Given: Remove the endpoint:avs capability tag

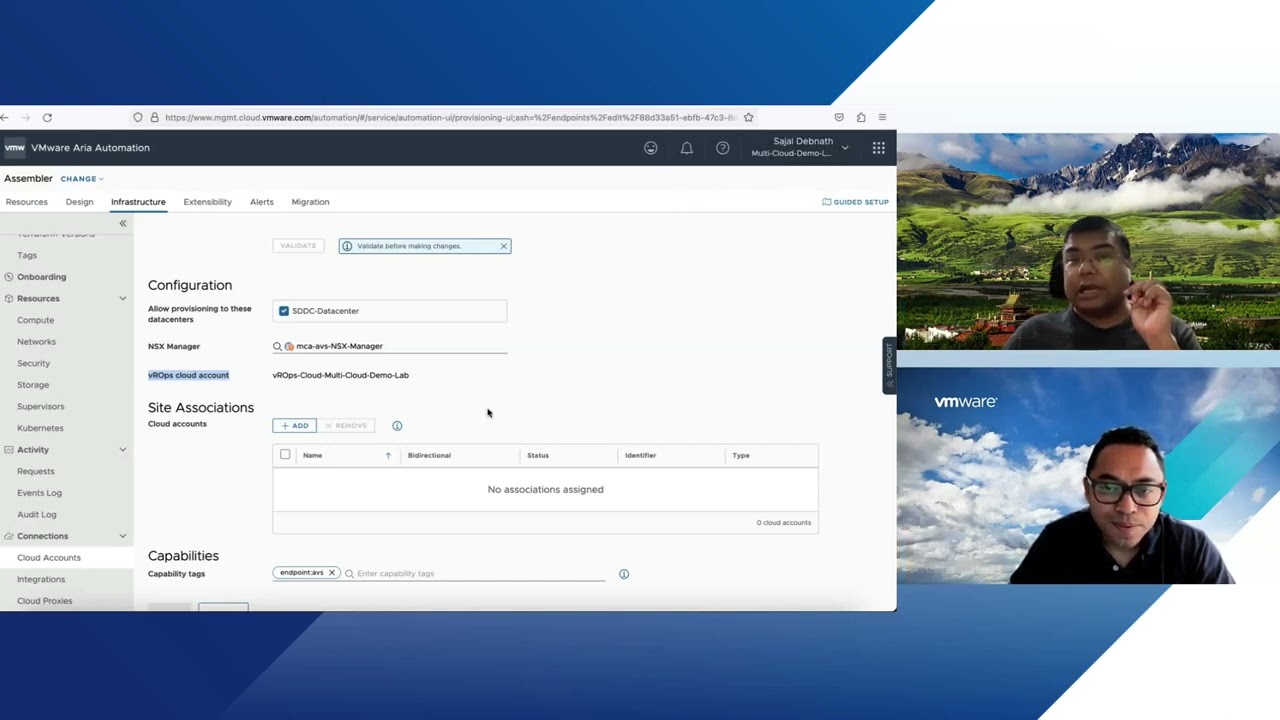Looking at the screenshot, I should tap(332, 573).
